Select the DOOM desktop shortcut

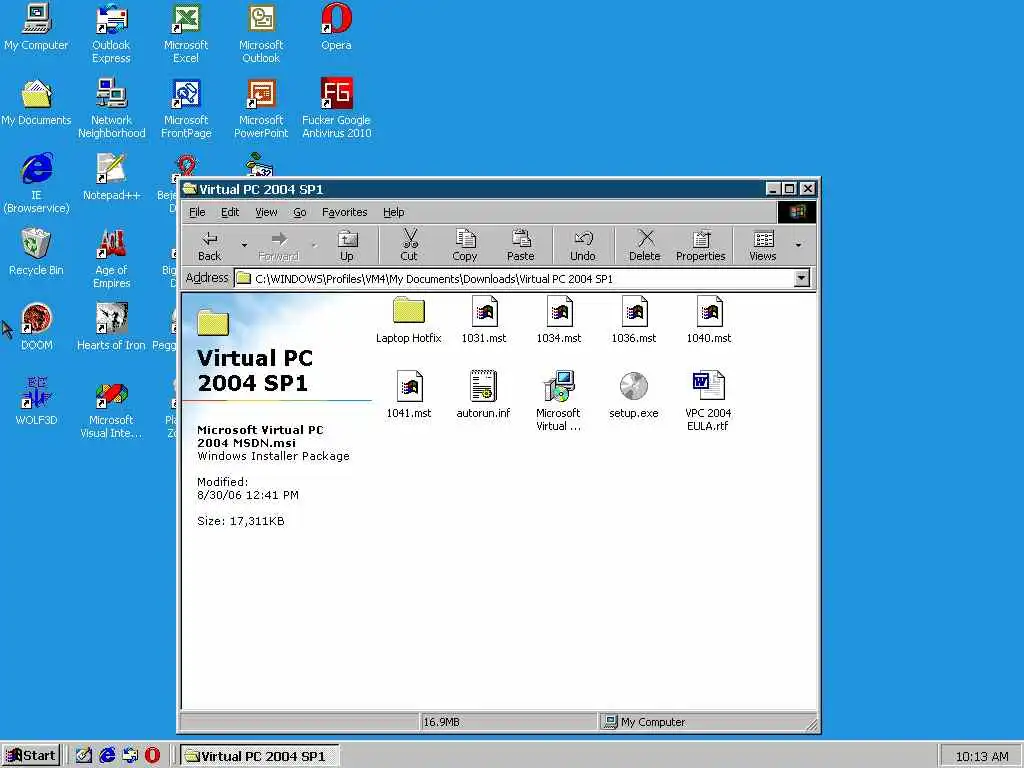click(37, 327)
